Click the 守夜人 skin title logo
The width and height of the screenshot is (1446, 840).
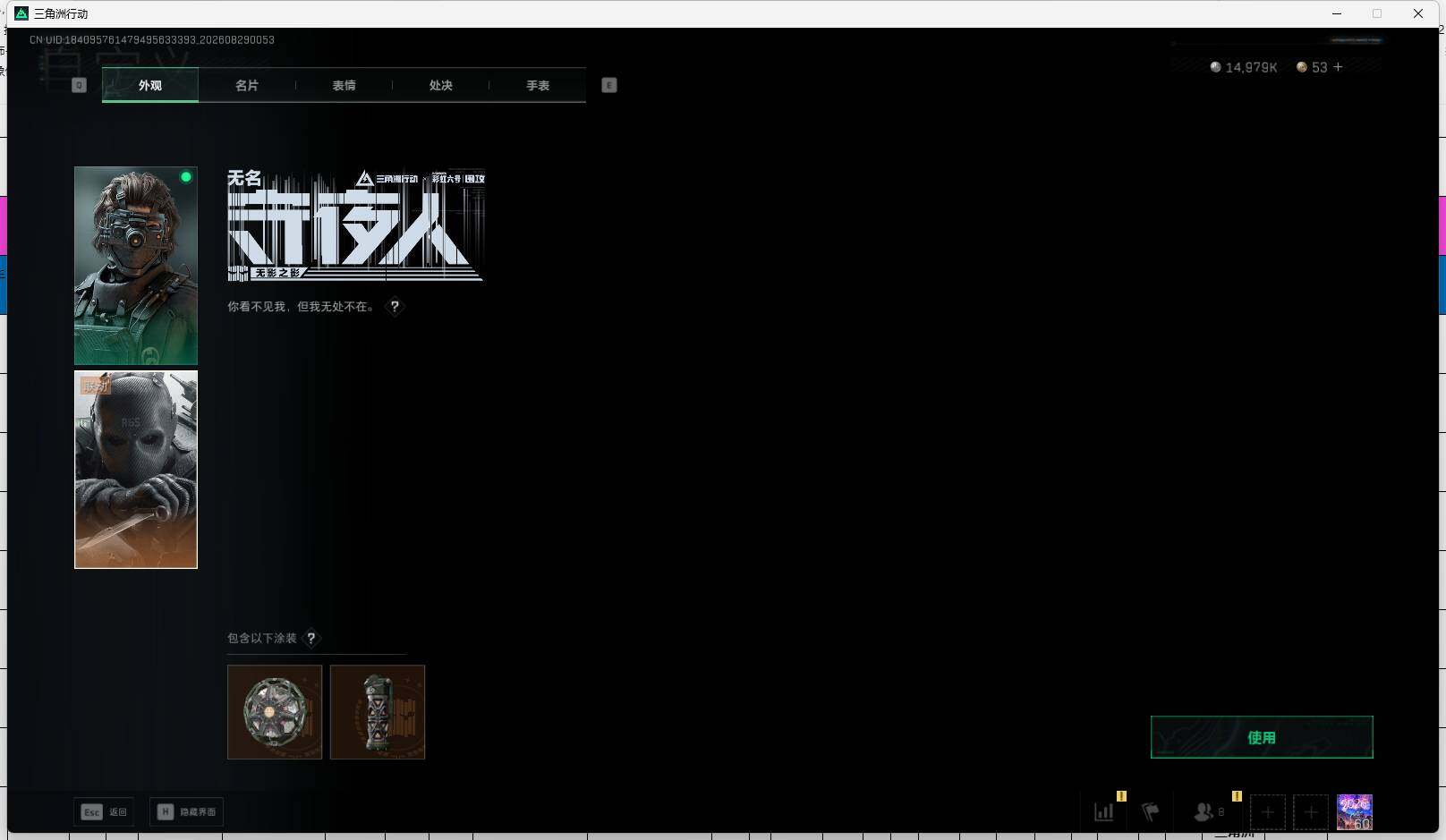point(356,225)
